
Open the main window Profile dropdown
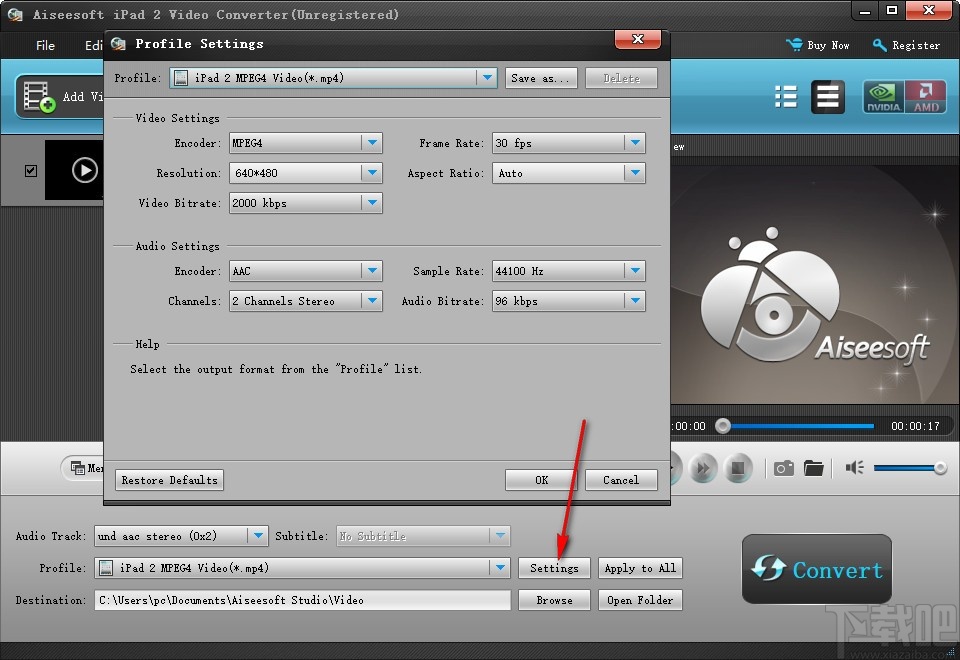pos(500,568)
